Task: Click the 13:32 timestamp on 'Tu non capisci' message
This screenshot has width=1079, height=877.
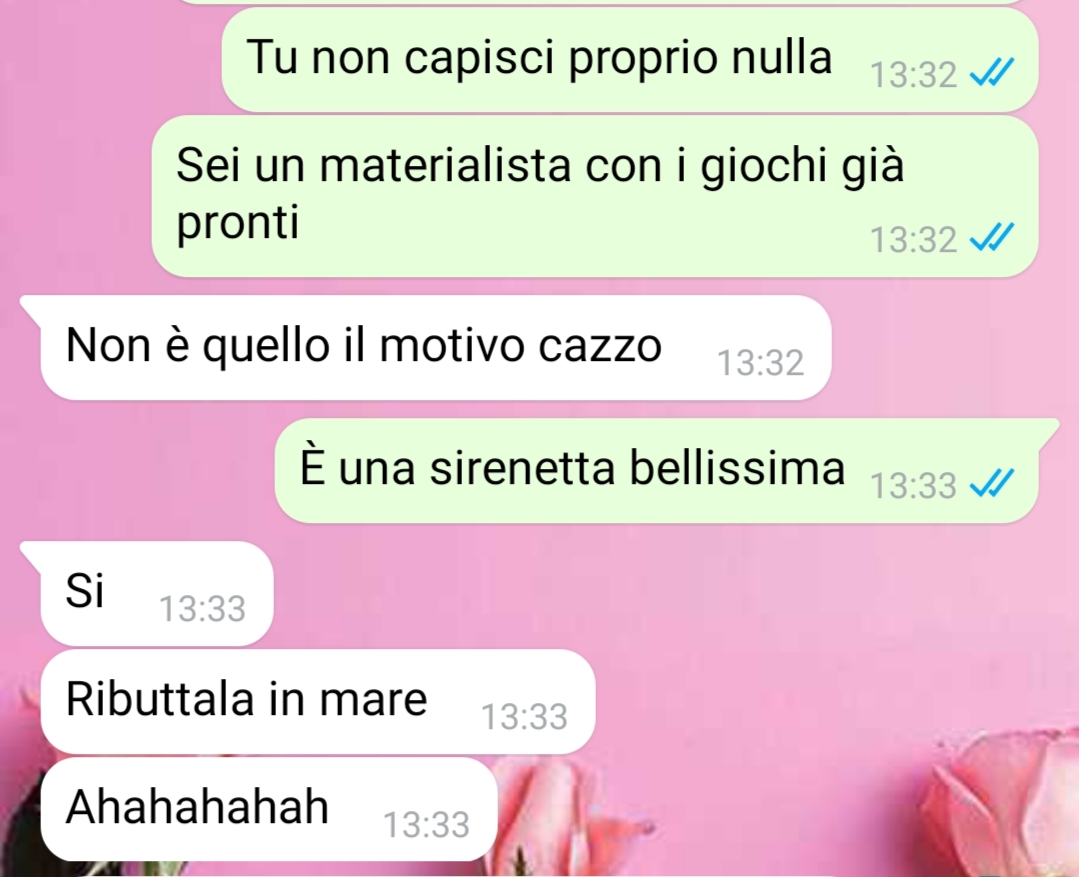Action: pyautogui.click(x=913, y=74)
